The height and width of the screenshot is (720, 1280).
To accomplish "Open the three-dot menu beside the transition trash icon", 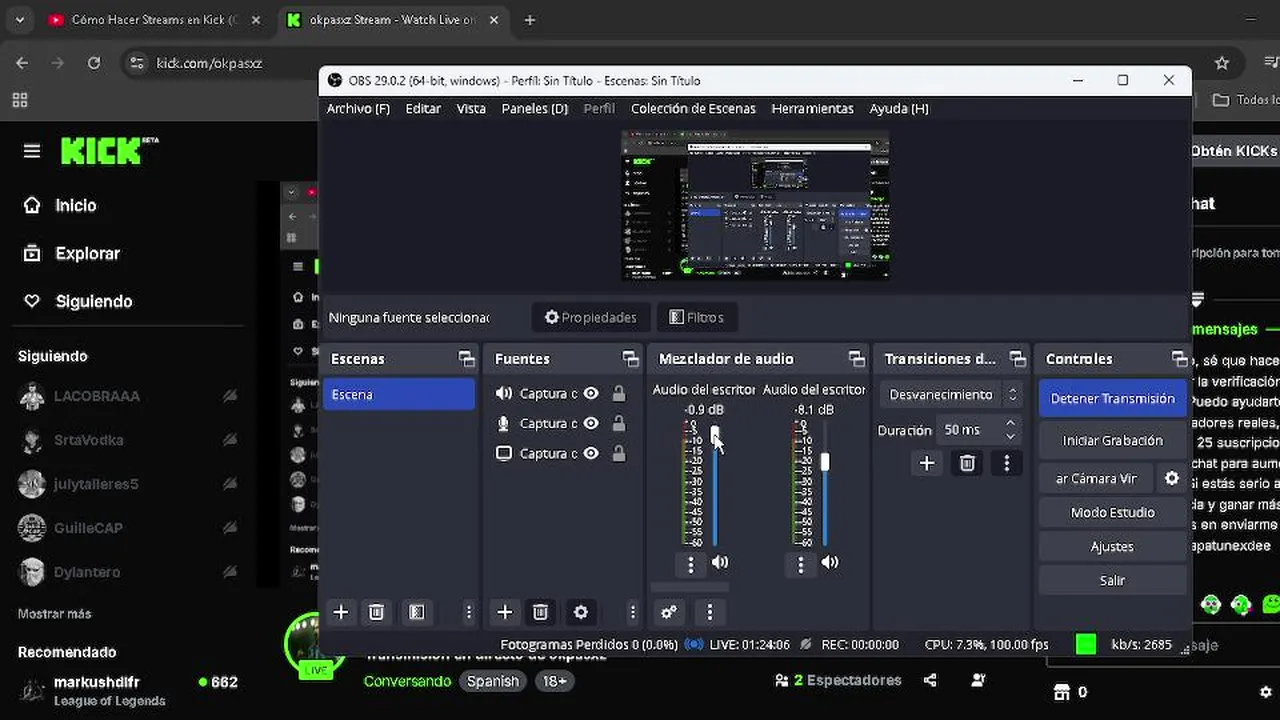I will click(1007, 463).
